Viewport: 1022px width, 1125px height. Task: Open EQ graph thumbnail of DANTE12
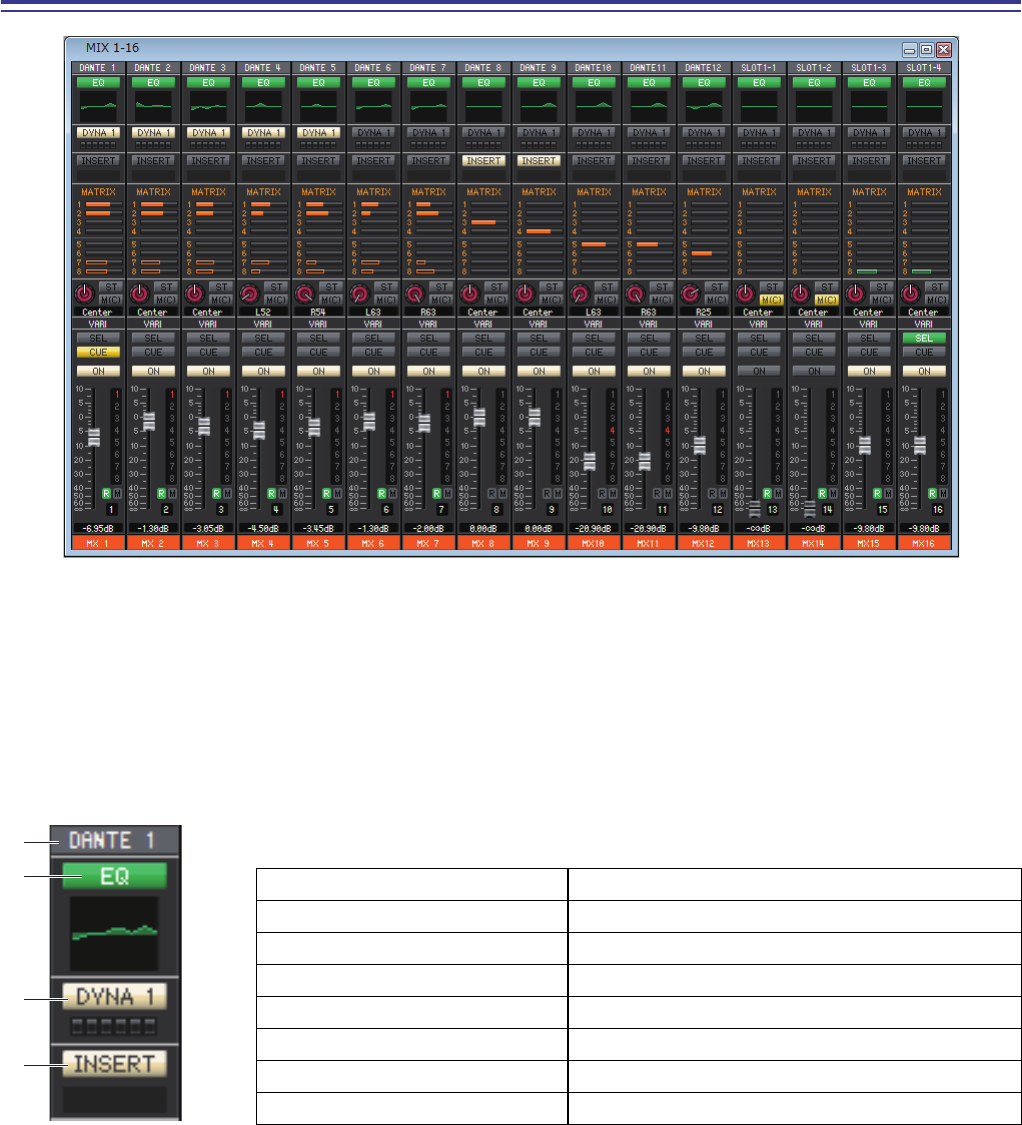pyautogui.click(x=704, y=105)
